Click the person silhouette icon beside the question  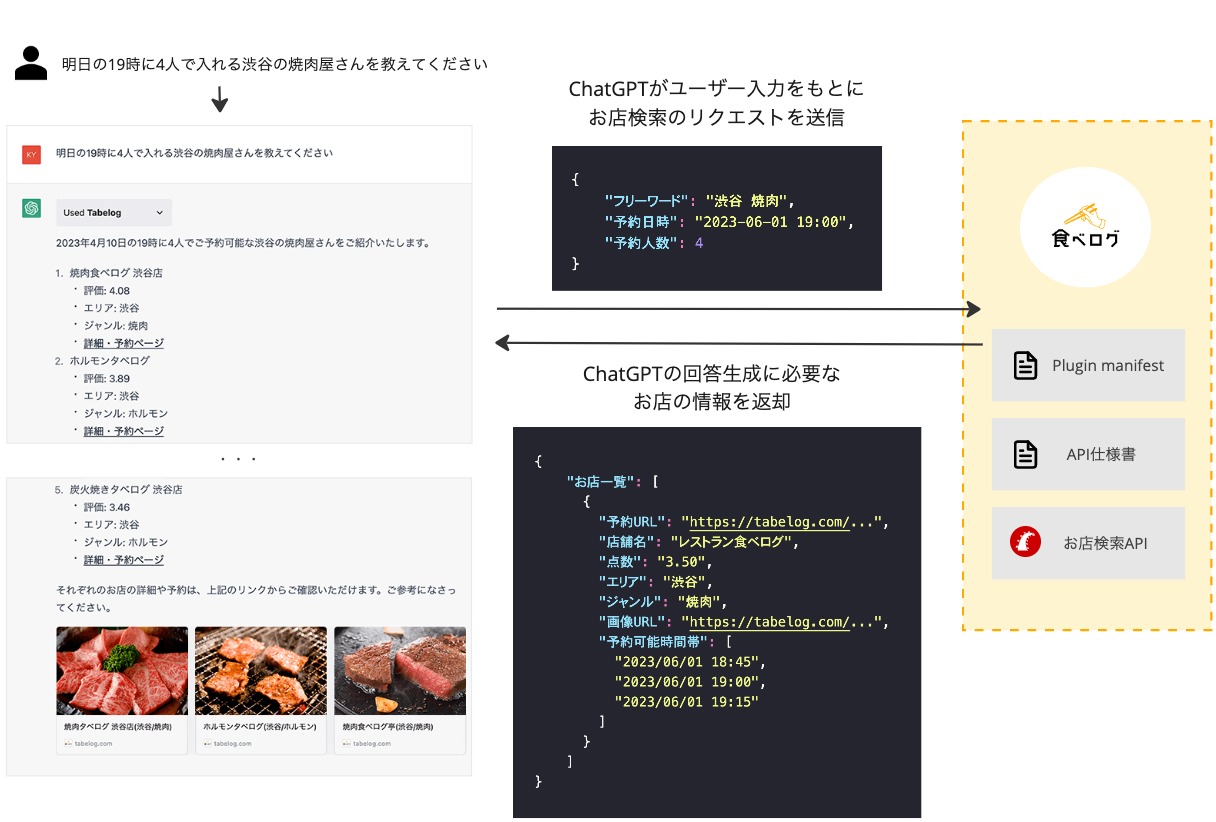coord(31,62)
